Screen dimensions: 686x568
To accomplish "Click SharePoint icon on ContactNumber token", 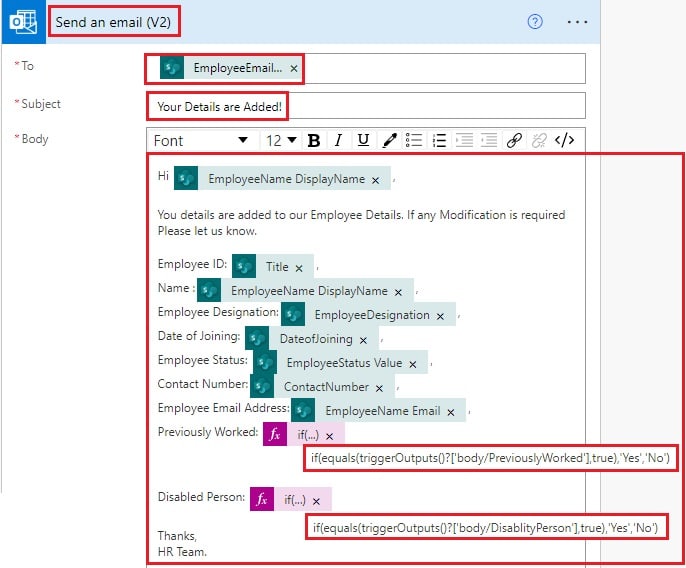I will 262,386.
